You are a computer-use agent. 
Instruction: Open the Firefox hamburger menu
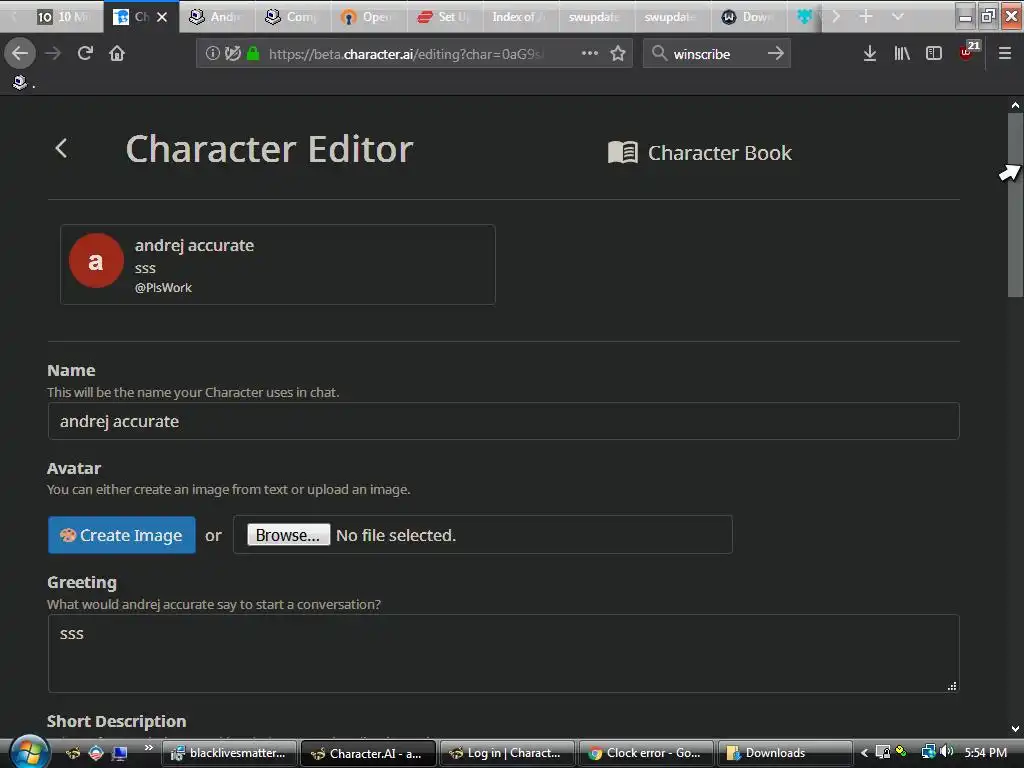pyautogui.click(x=1005, y=53)
